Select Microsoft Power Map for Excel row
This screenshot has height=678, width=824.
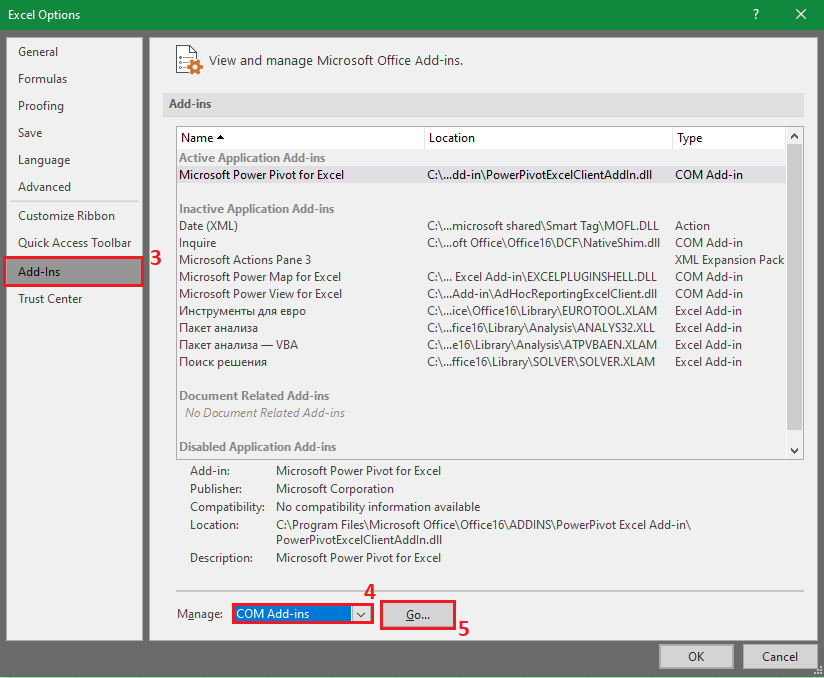260,277
